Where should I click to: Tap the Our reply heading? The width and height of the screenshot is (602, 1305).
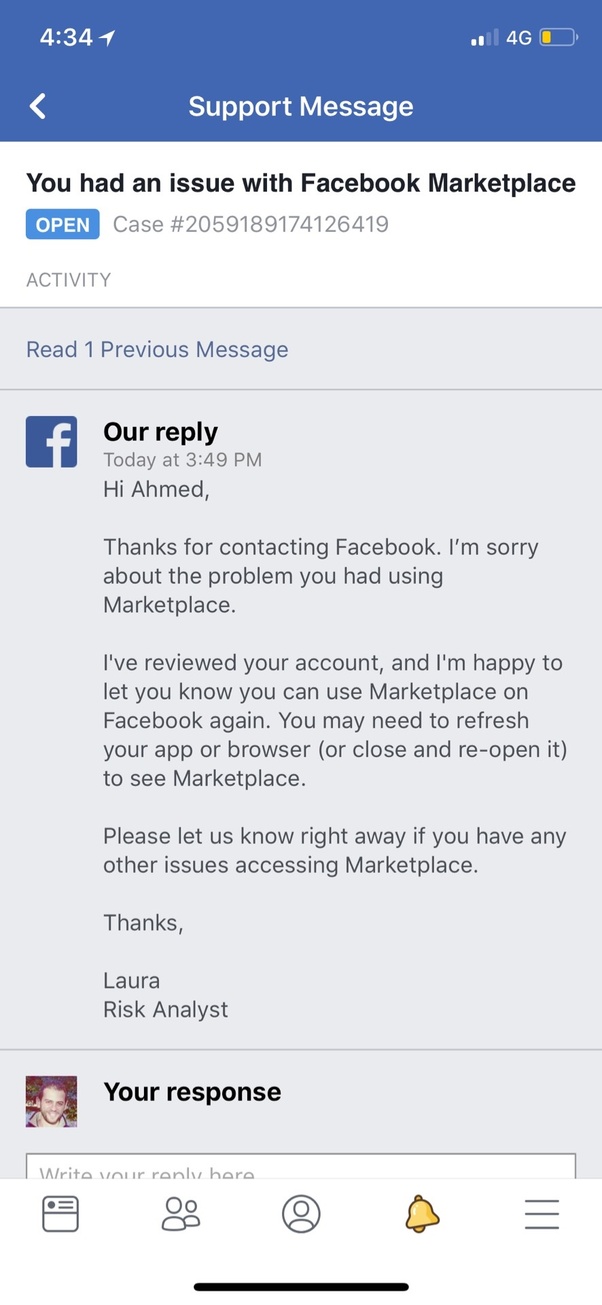[160, 432]
